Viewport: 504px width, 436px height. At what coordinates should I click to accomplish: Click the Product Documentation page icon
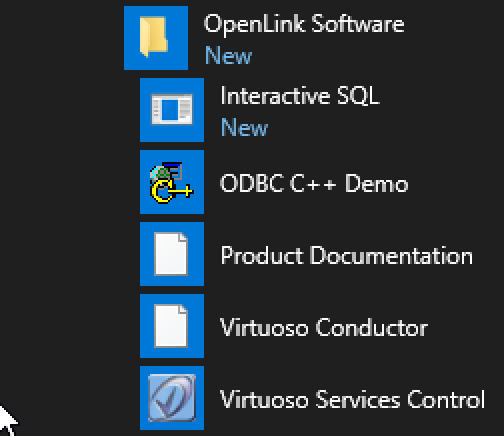point(172,254)
